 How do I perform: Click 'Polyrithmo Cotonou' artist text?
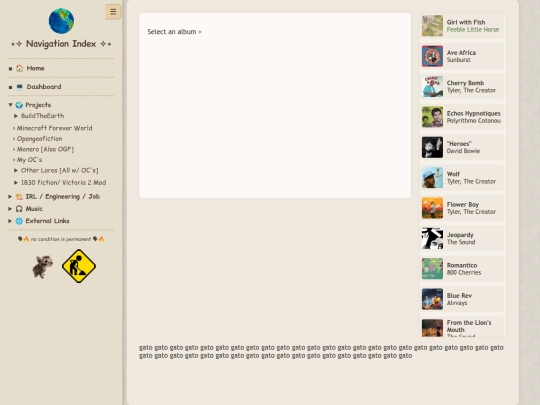tap(474, 121)
